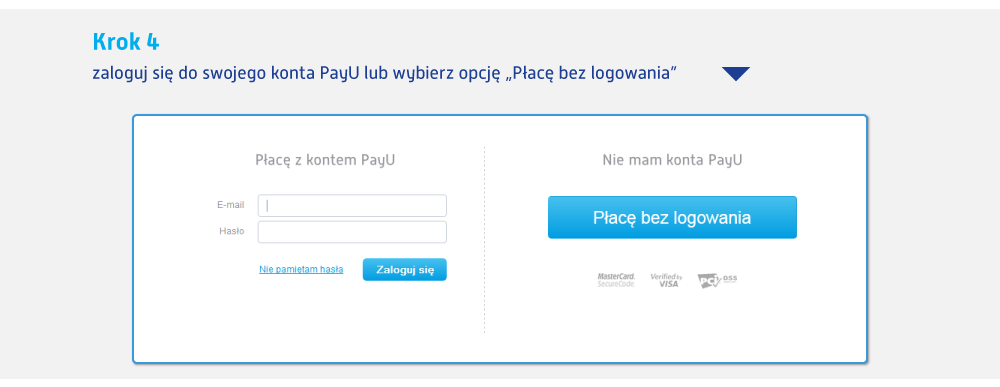Click the 'Zaloguj się' button
Viewport: 1000px width, 387px height.
(405, 270)
